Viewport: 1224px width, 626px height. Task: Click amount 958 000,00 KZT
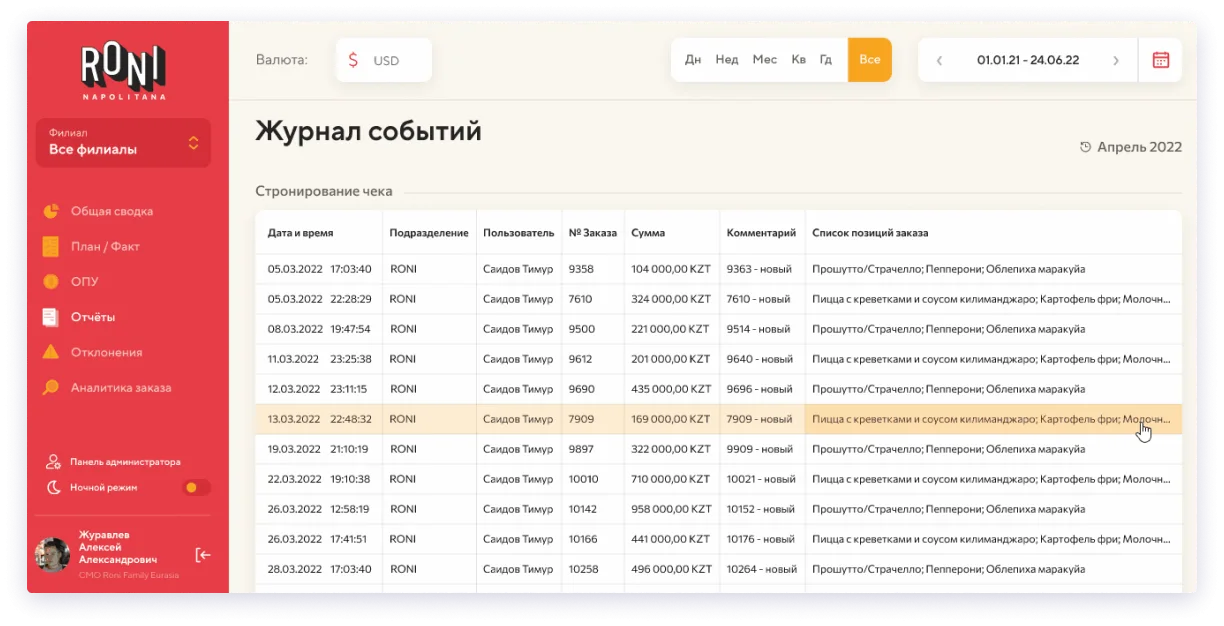click(671, 509)
